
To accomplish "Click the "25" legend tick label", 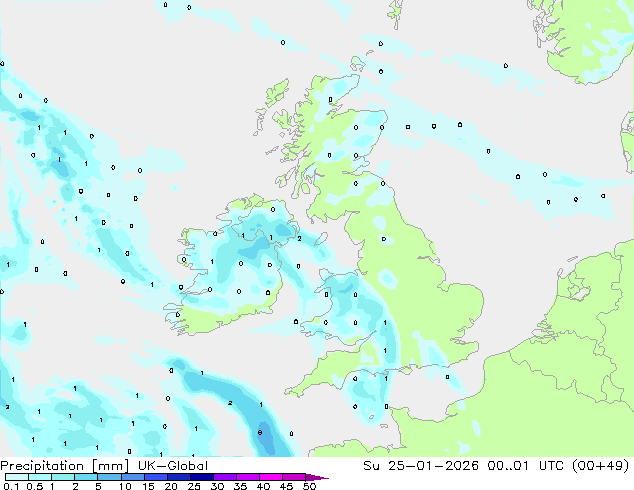I will (x=194, y=486).
